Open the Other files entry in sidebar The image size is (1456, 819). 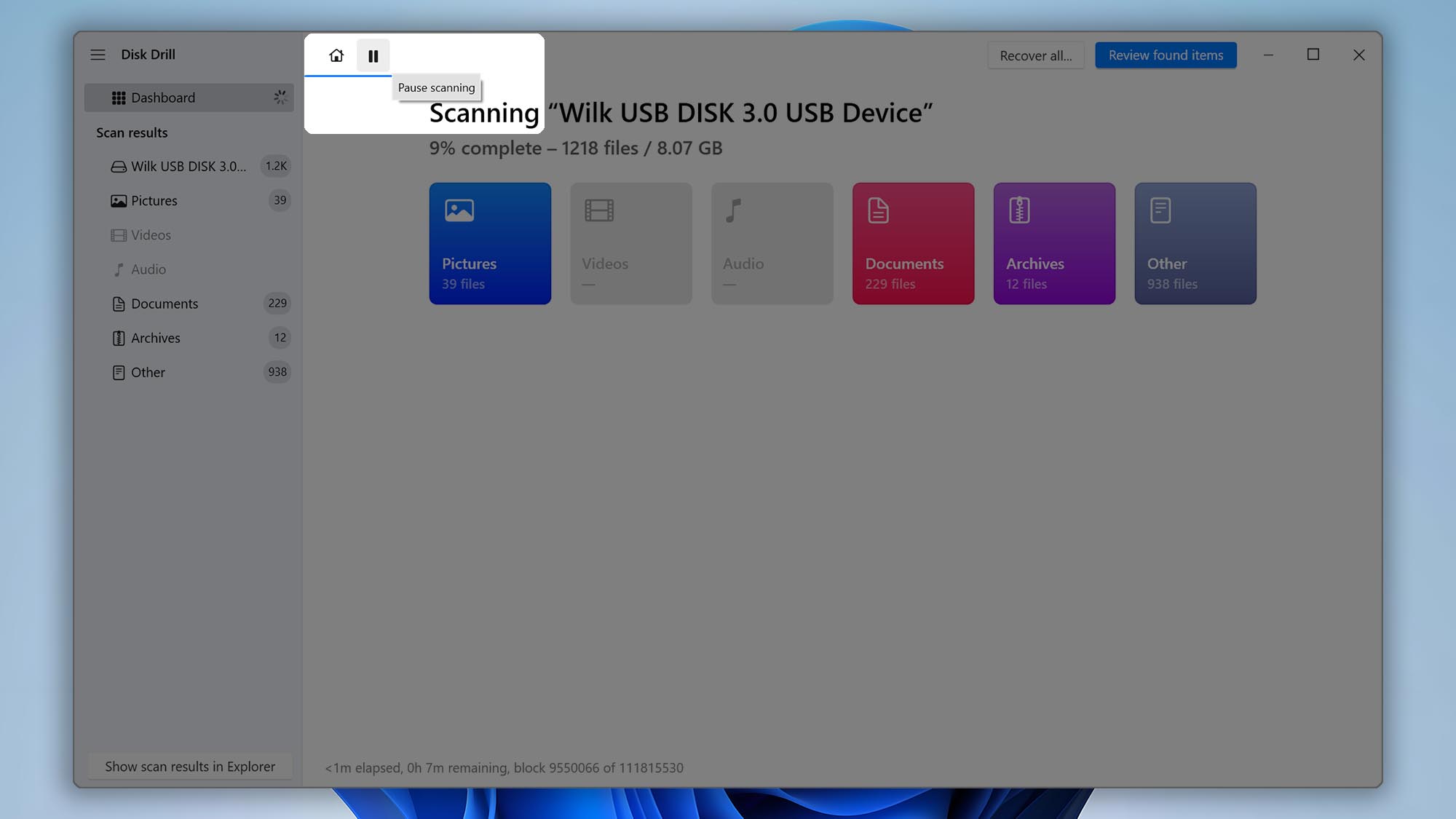pyautogui.click(x=147, y=372)
